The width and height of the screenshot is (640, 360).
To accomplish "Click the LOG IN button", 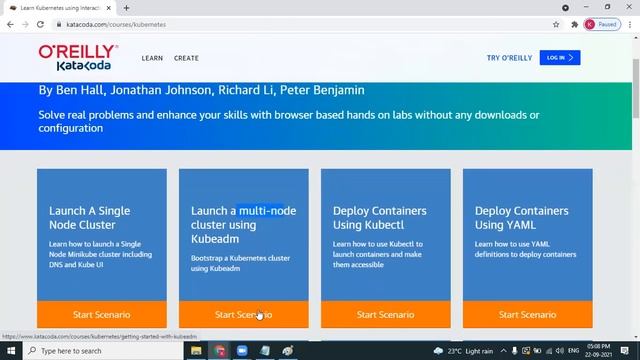I will pos(560,58).
